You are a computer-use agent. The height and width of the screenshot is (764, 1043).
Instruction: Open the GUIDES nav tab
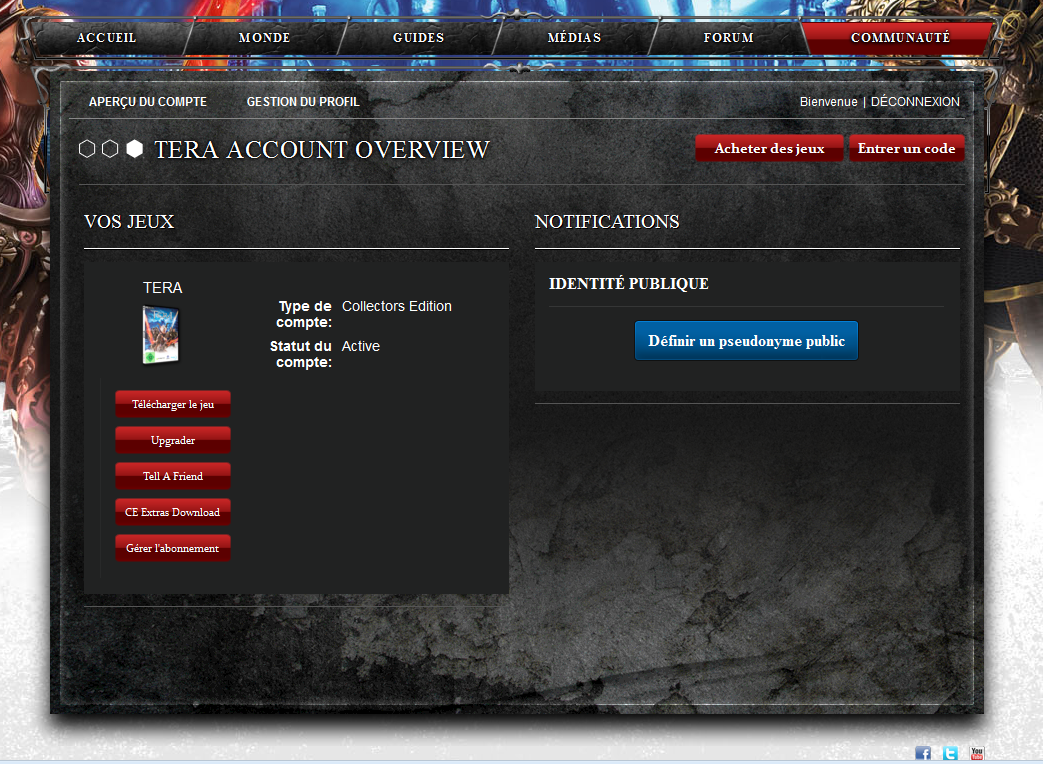pos(418,38)
